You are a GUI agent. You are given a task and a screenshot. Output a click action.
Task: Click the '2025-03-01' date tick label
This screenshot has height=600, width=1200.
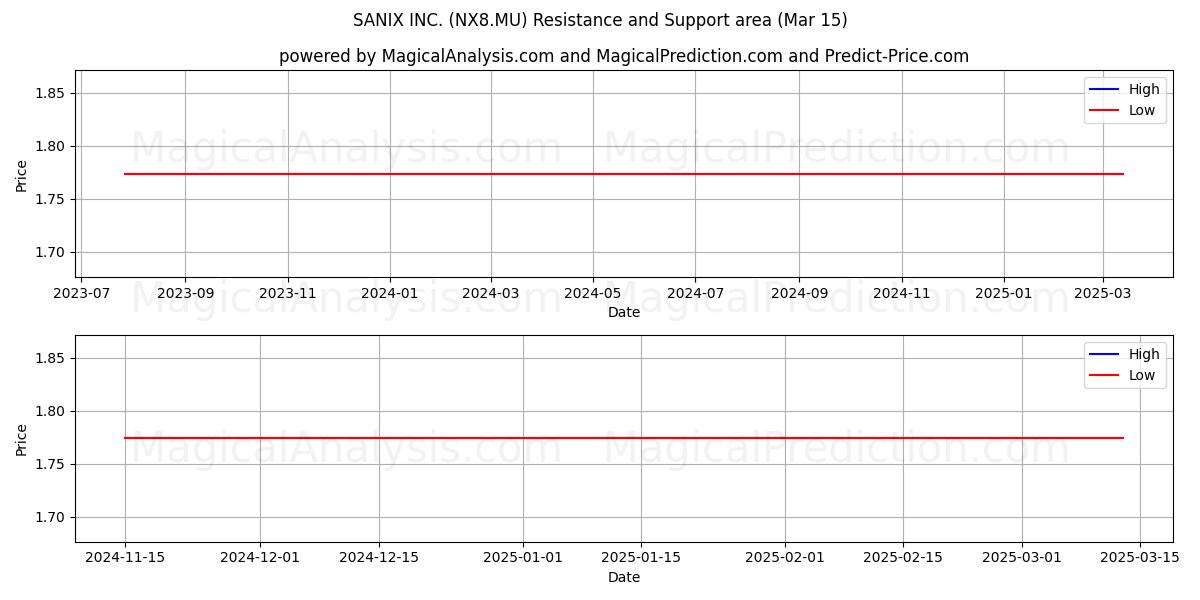click(x=1022, y=558)
